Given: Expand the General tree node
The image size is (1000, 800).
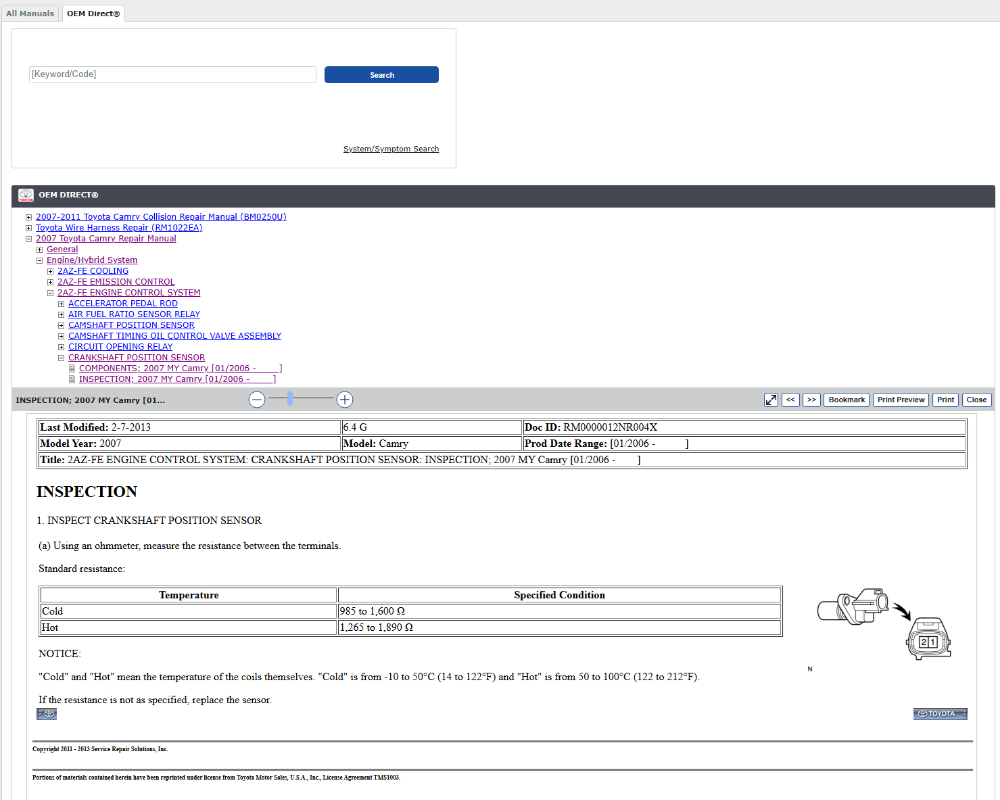Looking at the screenshot, I should click(x=40, y=250).
